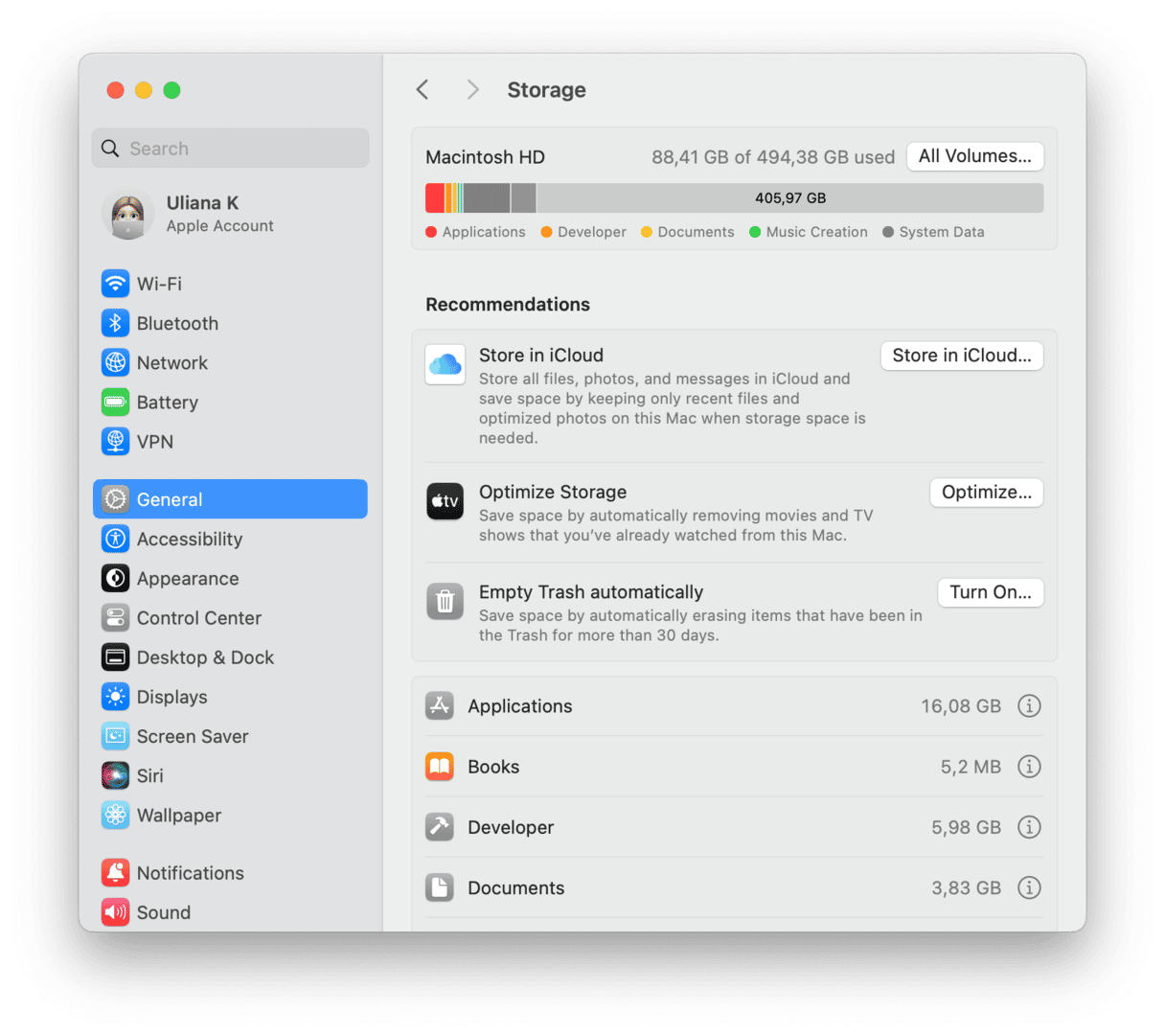Click the Store in iCloud button
The image size is (1165, 1036).
[x=961, y=355]
